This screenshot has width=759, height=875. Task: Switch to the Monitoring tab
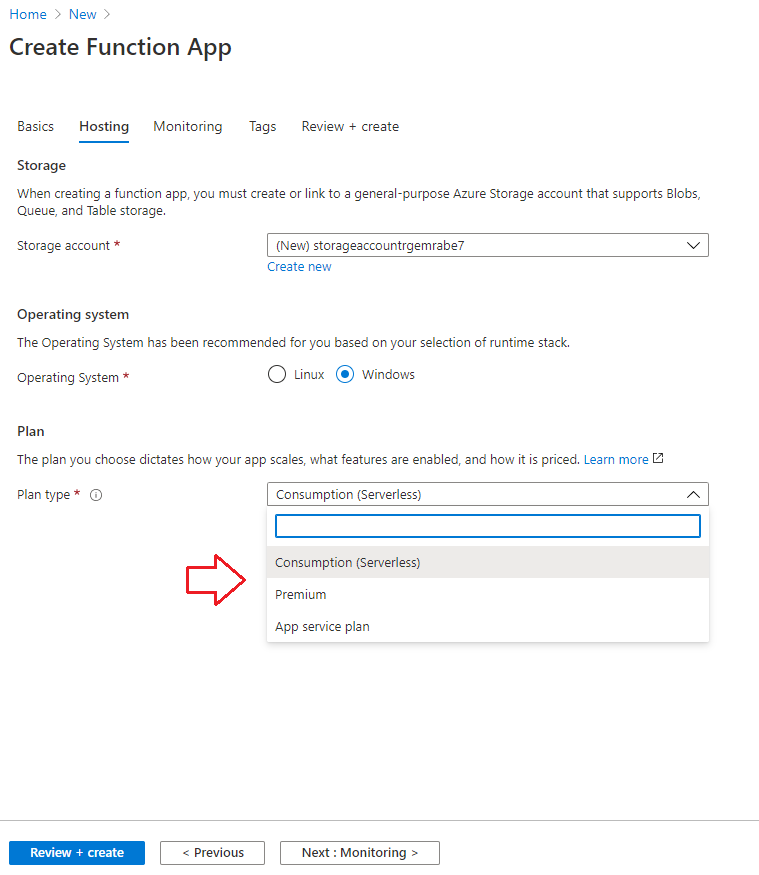click(x=188, y=127)
